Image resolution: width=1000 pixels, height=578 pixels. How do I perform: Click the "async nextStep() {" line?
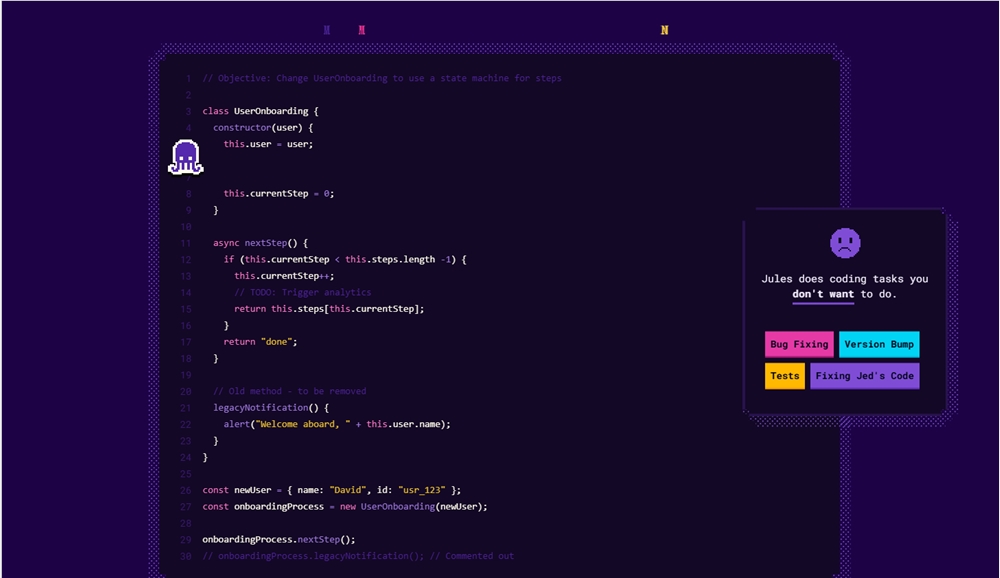pyautogui.click(x=260, y=243)
